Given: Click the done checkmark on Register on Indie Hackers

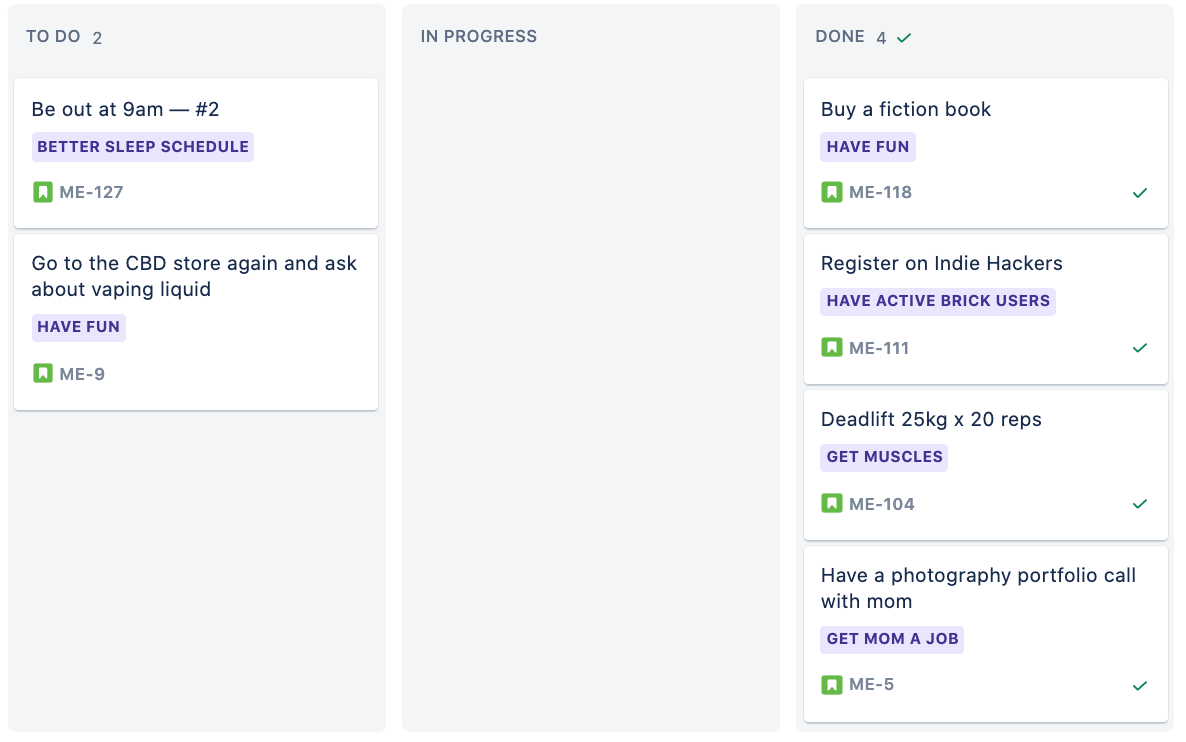Looking at the screenshot, I should coord(1140,348).
